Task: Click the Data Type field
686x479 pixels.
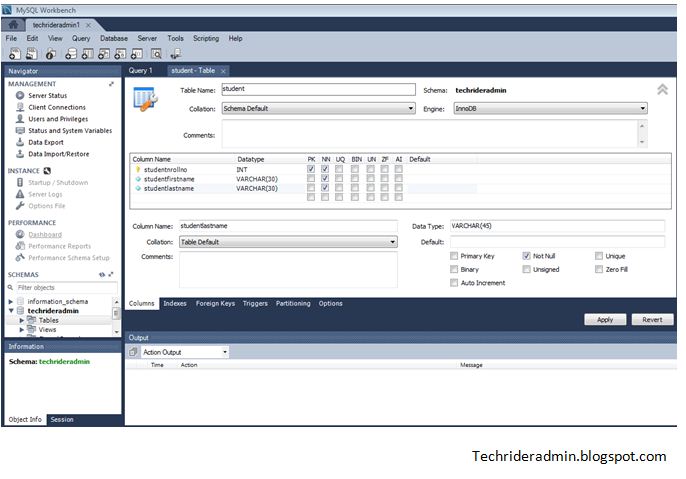Action: pyautogui.click(x=557, y=226)
